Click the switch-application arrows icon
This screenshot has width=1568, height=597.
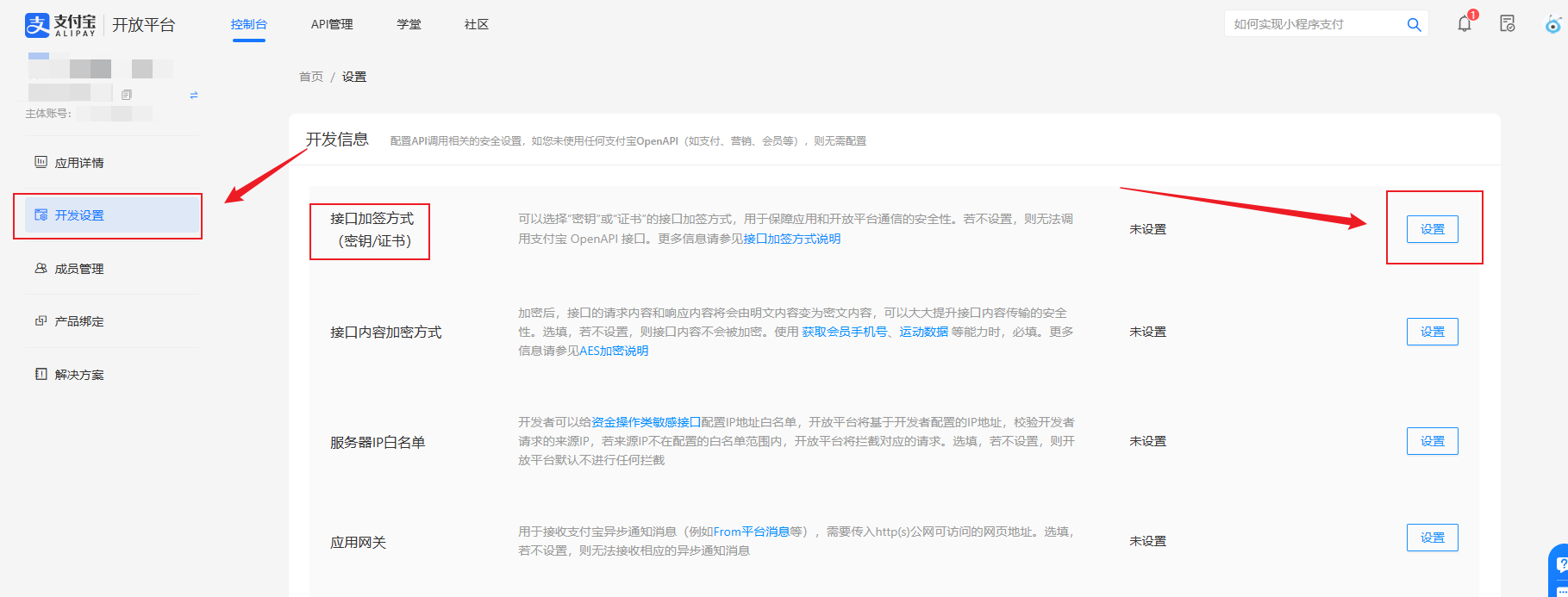point(194,95)
